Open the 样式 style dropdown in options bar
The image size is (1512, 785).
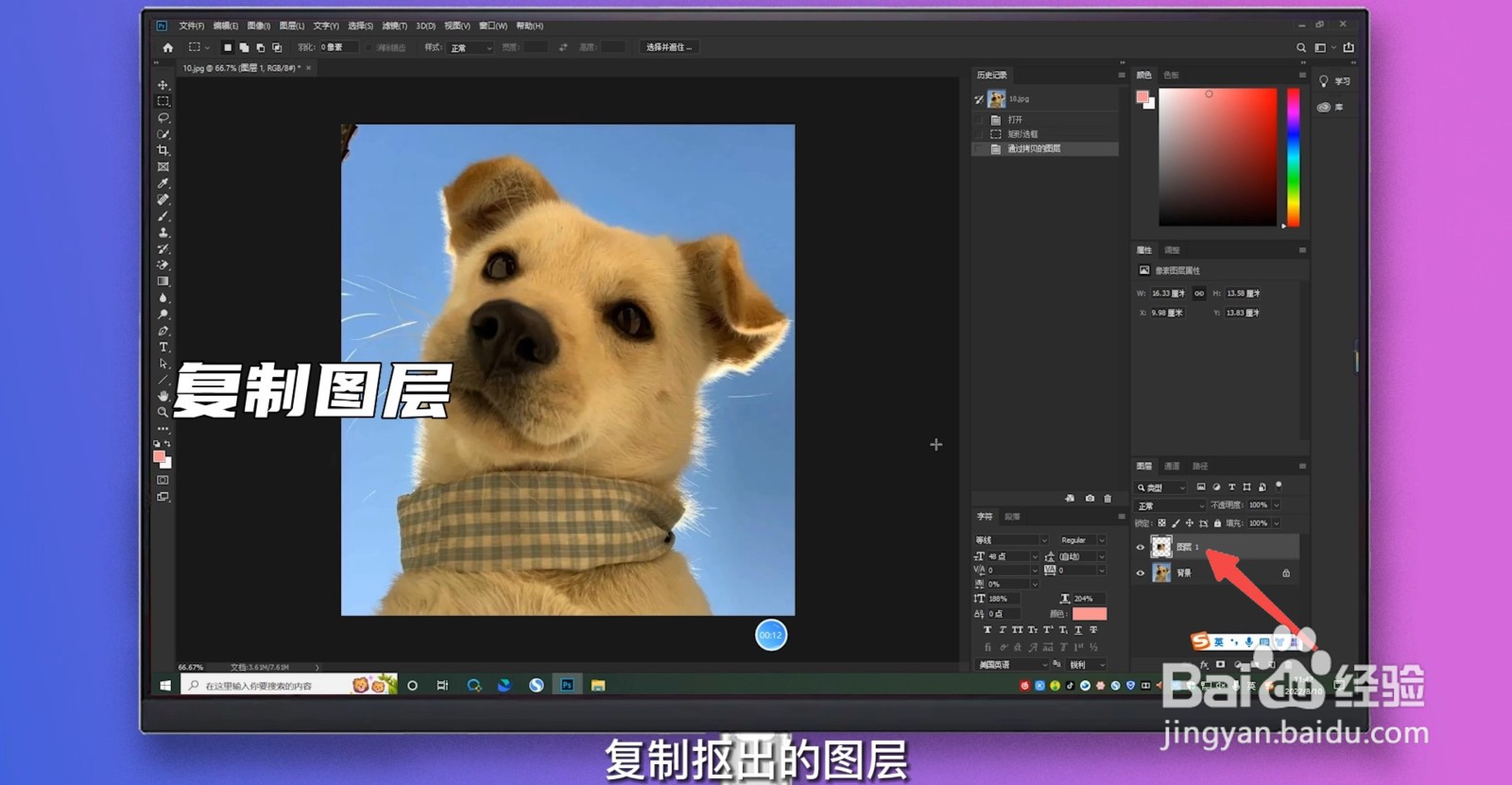(471, 47)
